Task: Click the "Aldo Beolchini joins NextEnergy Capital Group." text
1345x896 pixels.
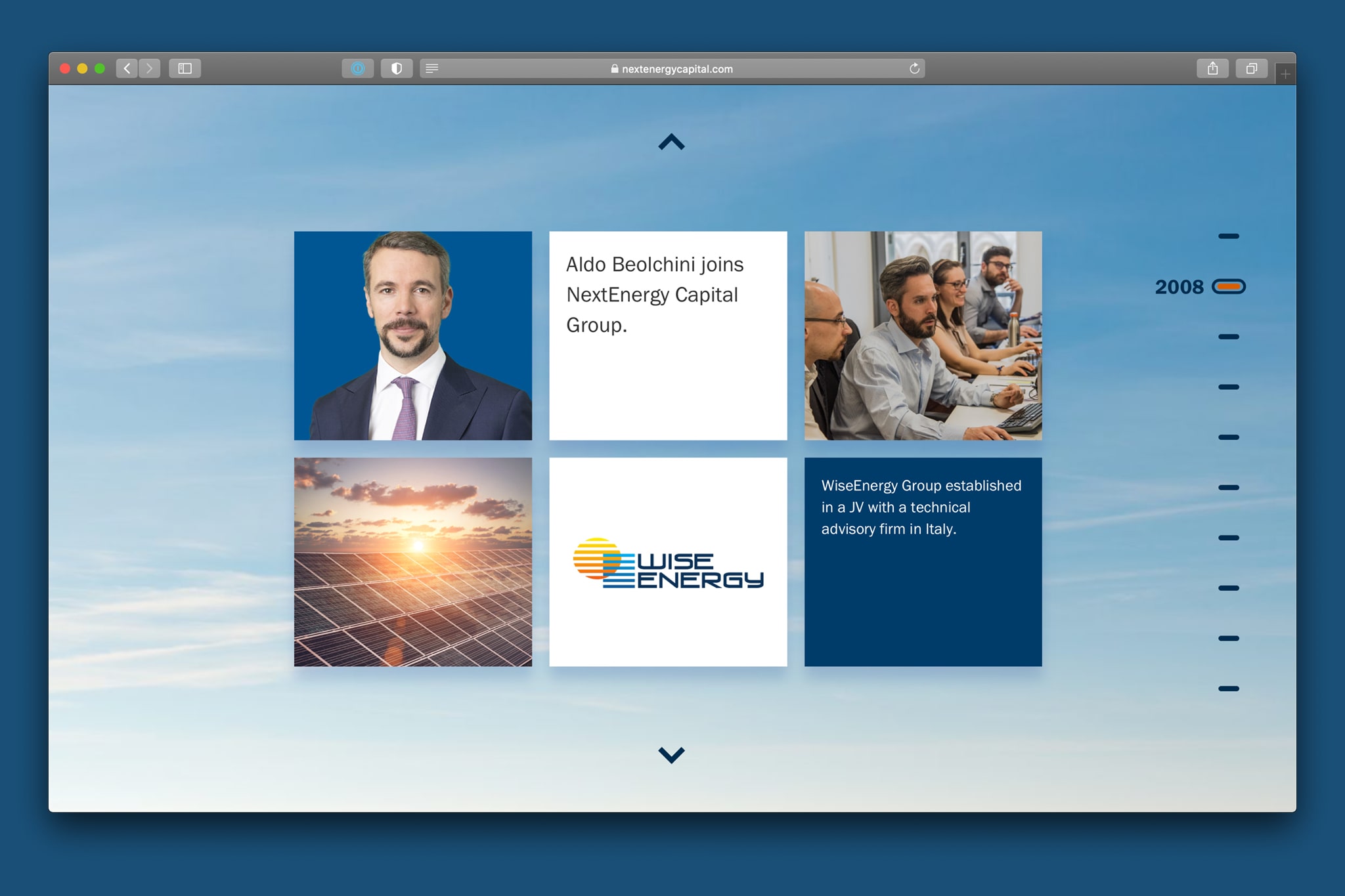Action: pyautogui.click(x=655, y=295)
